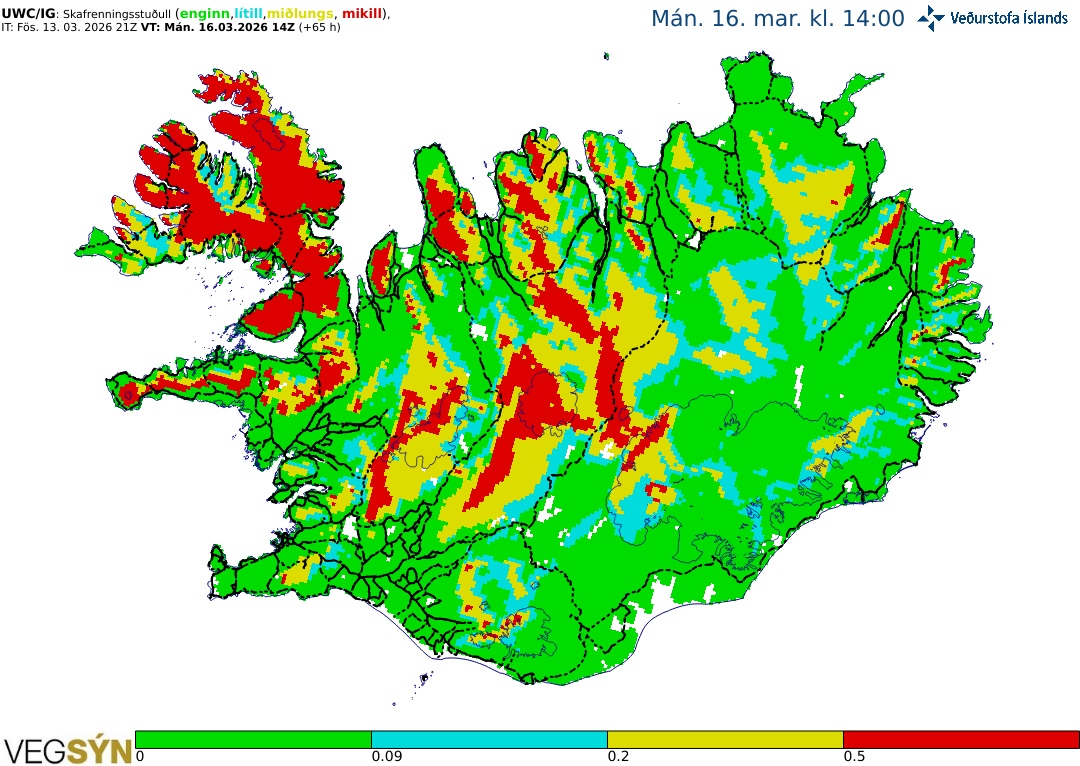1080x766 pixels.
Task: Click the yellow color scale segment
Action: [725, 739]
